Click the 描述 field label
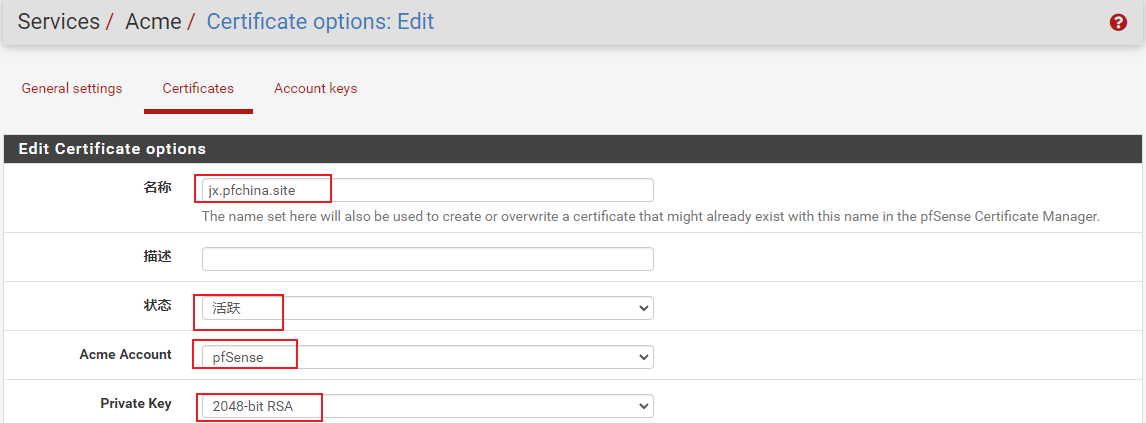The image size is (1146, 423). pyautogui.click(x=157, y=256)
